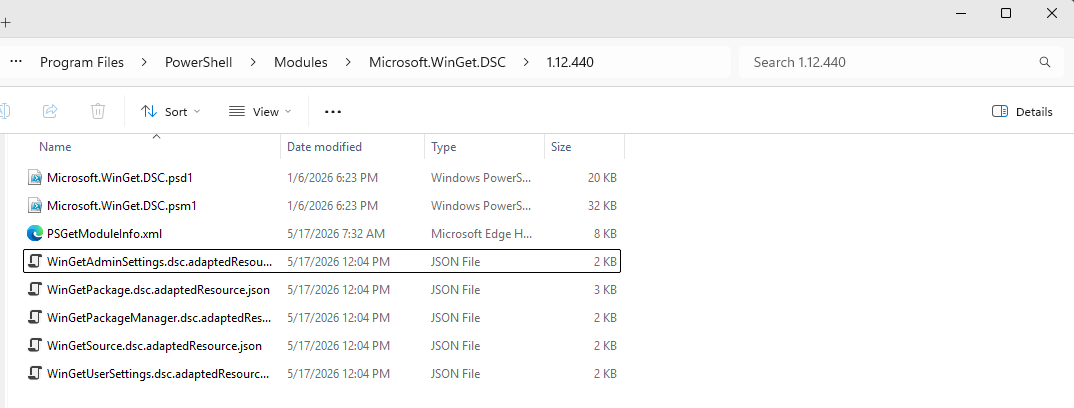Open the Sort dropdown menu

pos(171,112)
